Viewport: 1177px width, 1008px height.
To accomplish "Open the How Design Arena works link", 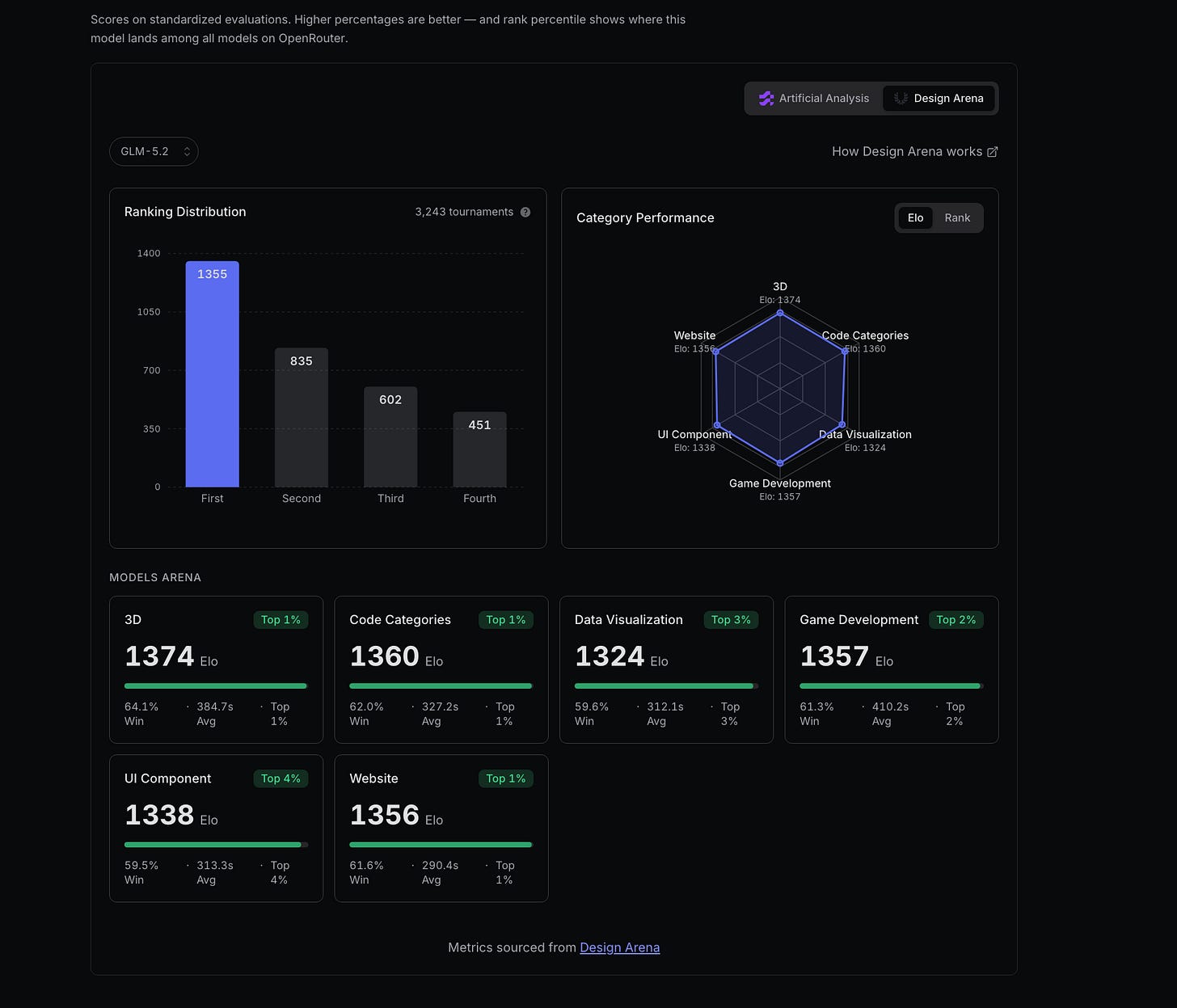I will tap(915, 152).
